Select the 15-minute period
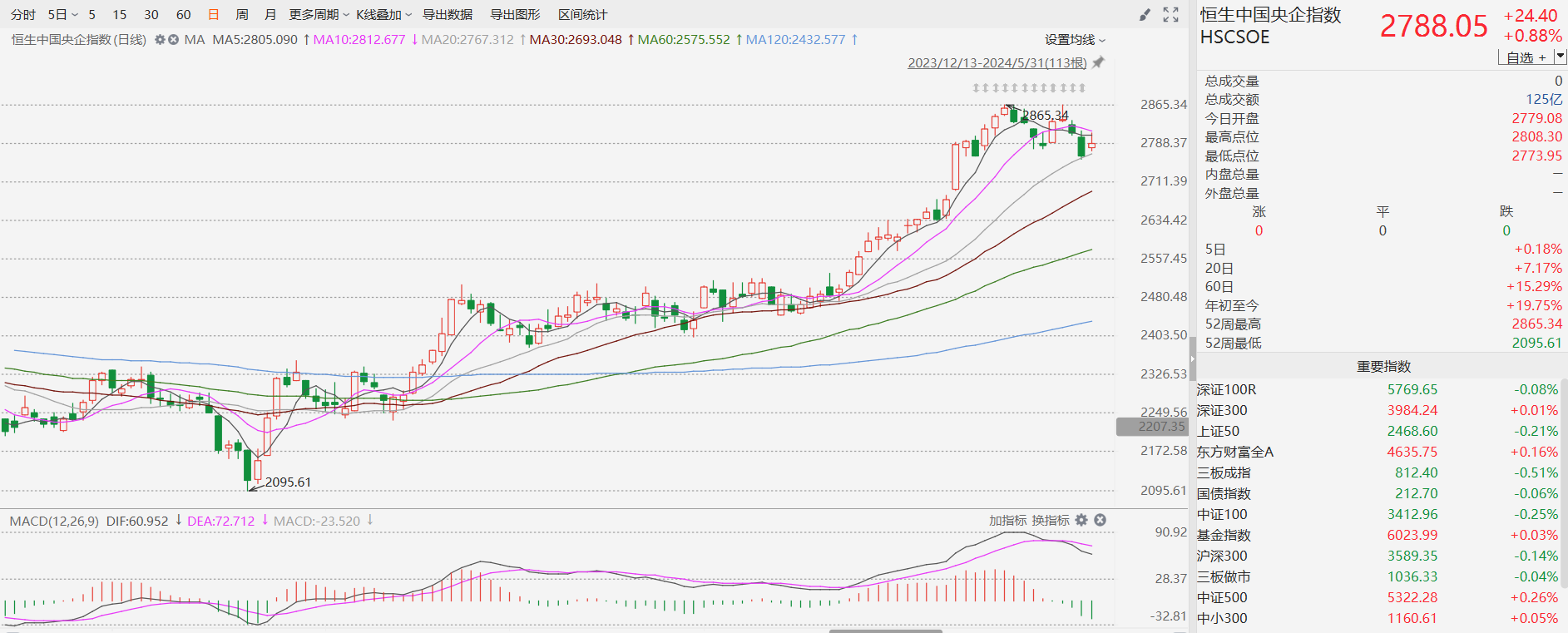The height and width of the screenshot is (633, 1568). pyautogui.click(x=120, y=15)
